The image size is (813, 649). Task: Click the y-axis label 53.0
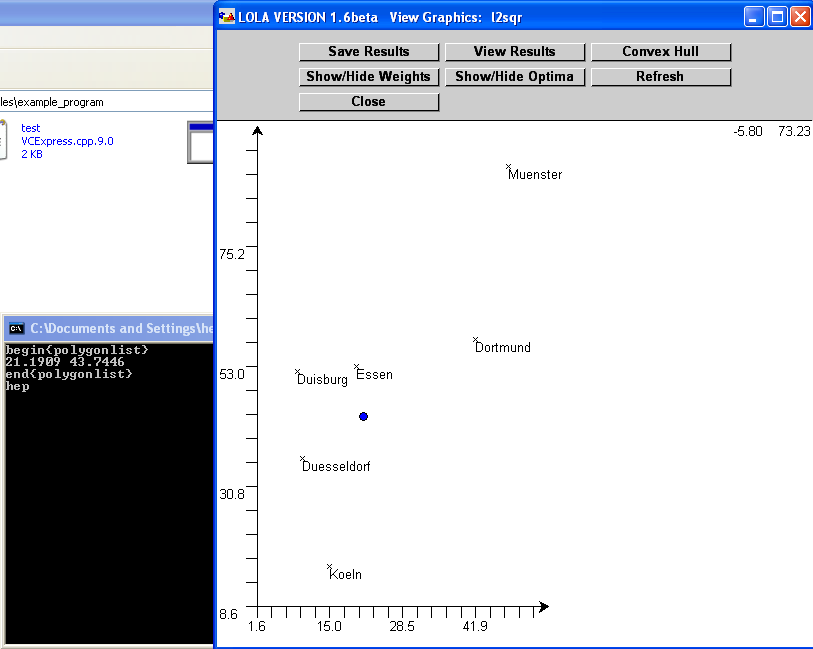(231, 374)
